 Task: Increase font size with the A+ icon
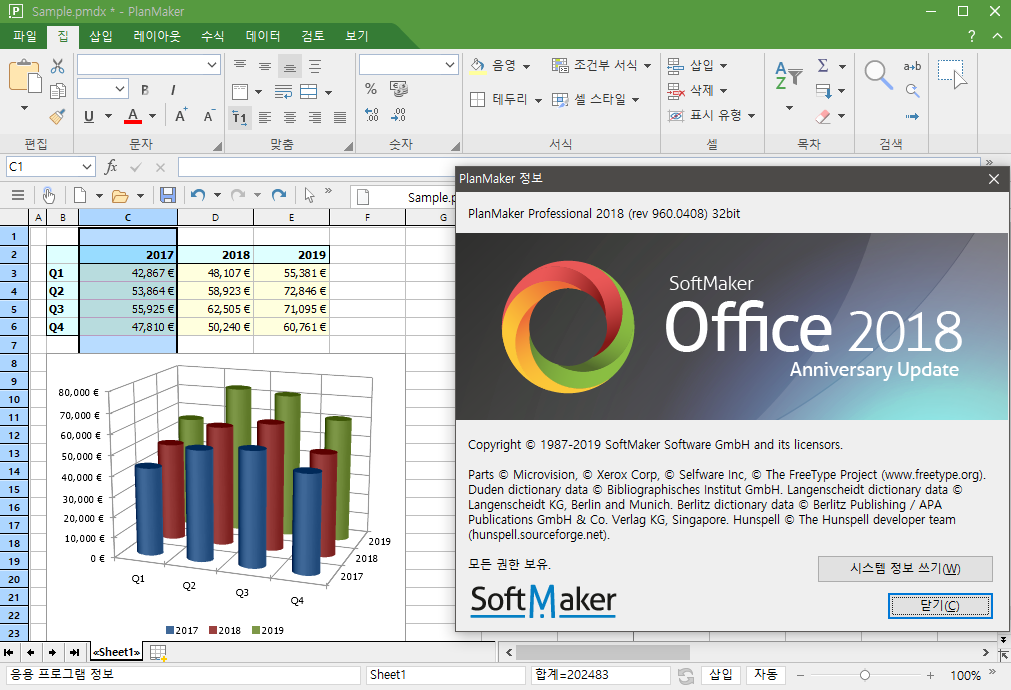(x=181, y=115)
